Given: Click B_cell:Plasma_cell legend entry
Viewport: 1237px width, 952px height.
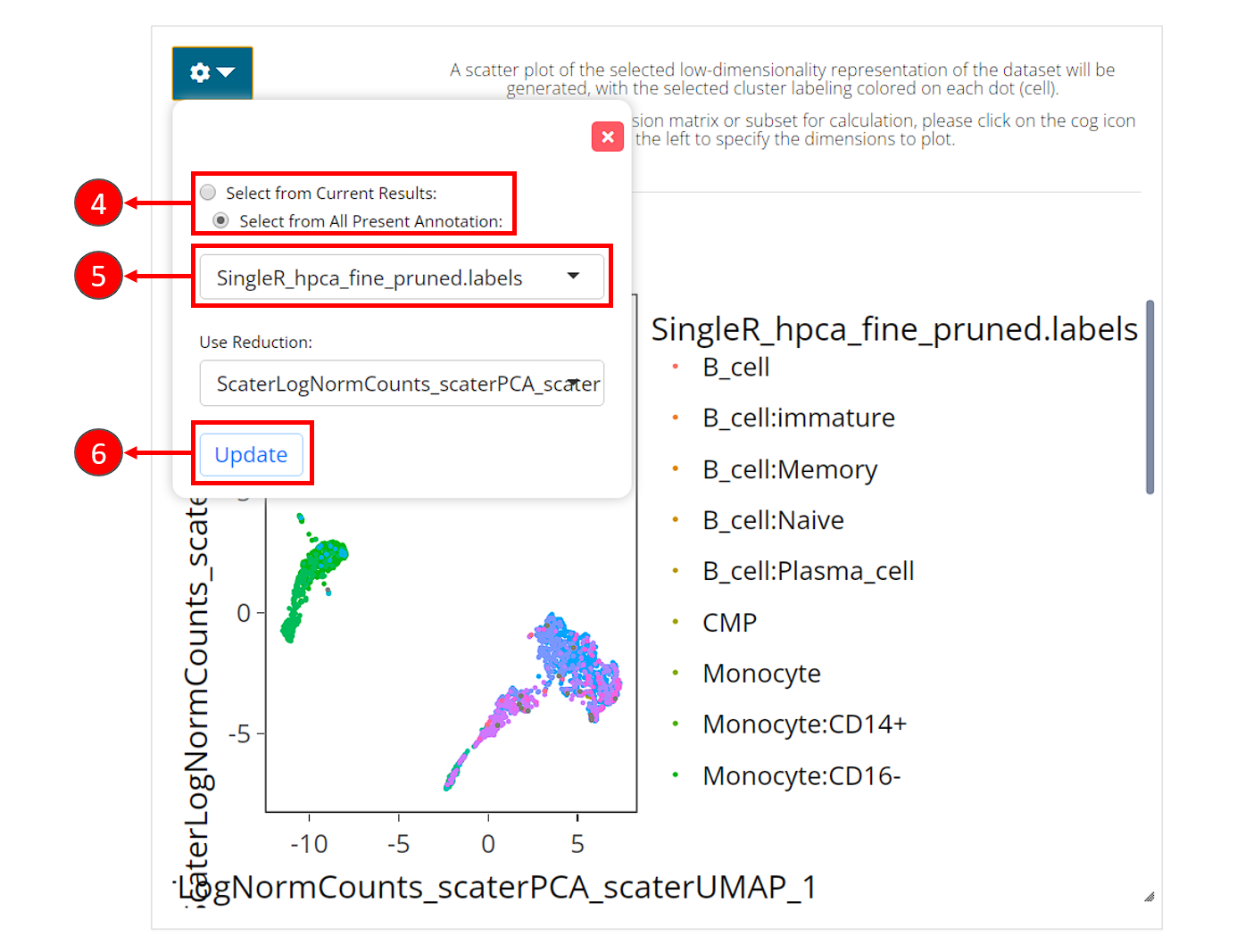Looking at the screenshot, I should pyautogui.click(x=808, y=571).
